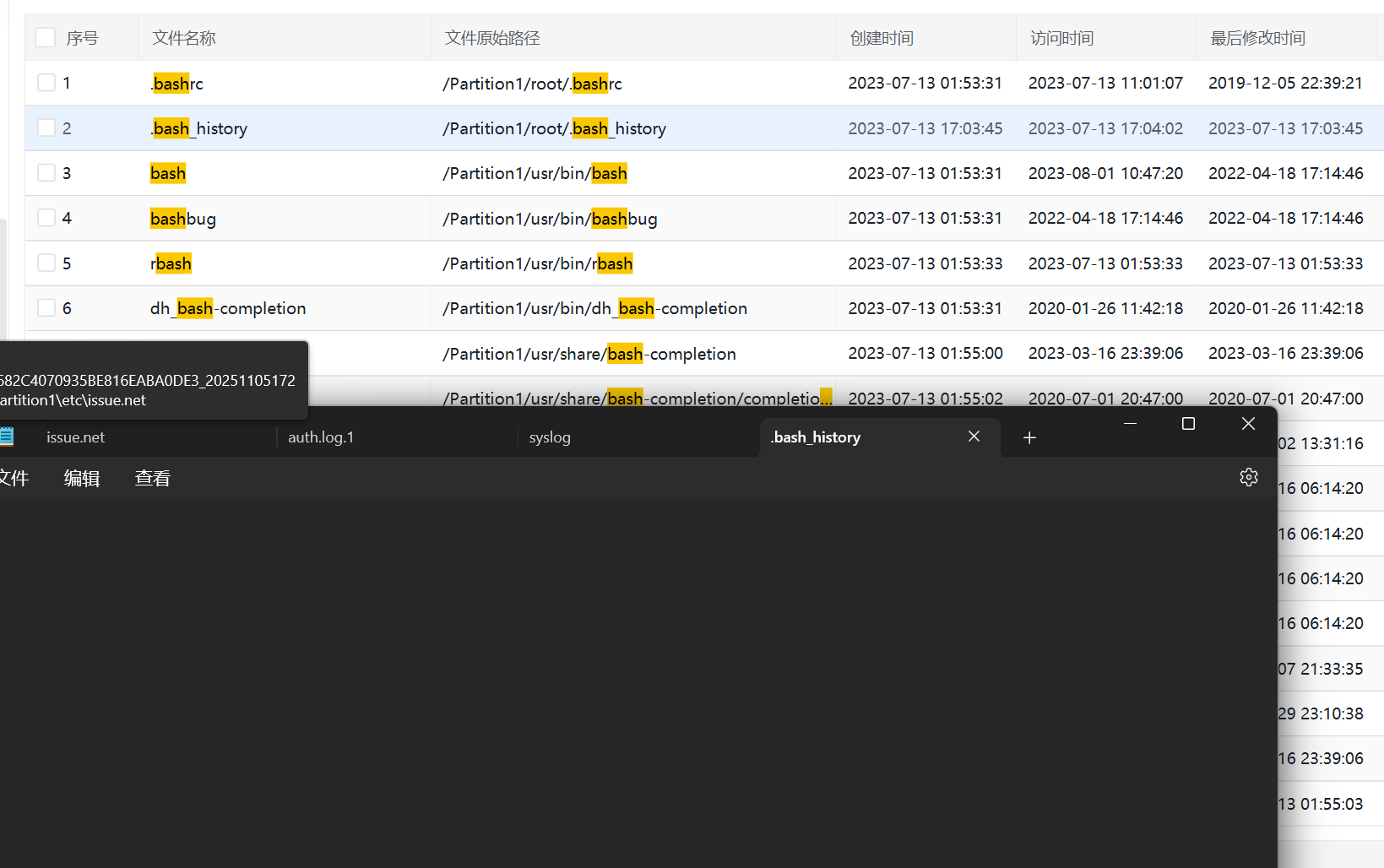Check the box for row 3 bash

[x=46, y=173]
